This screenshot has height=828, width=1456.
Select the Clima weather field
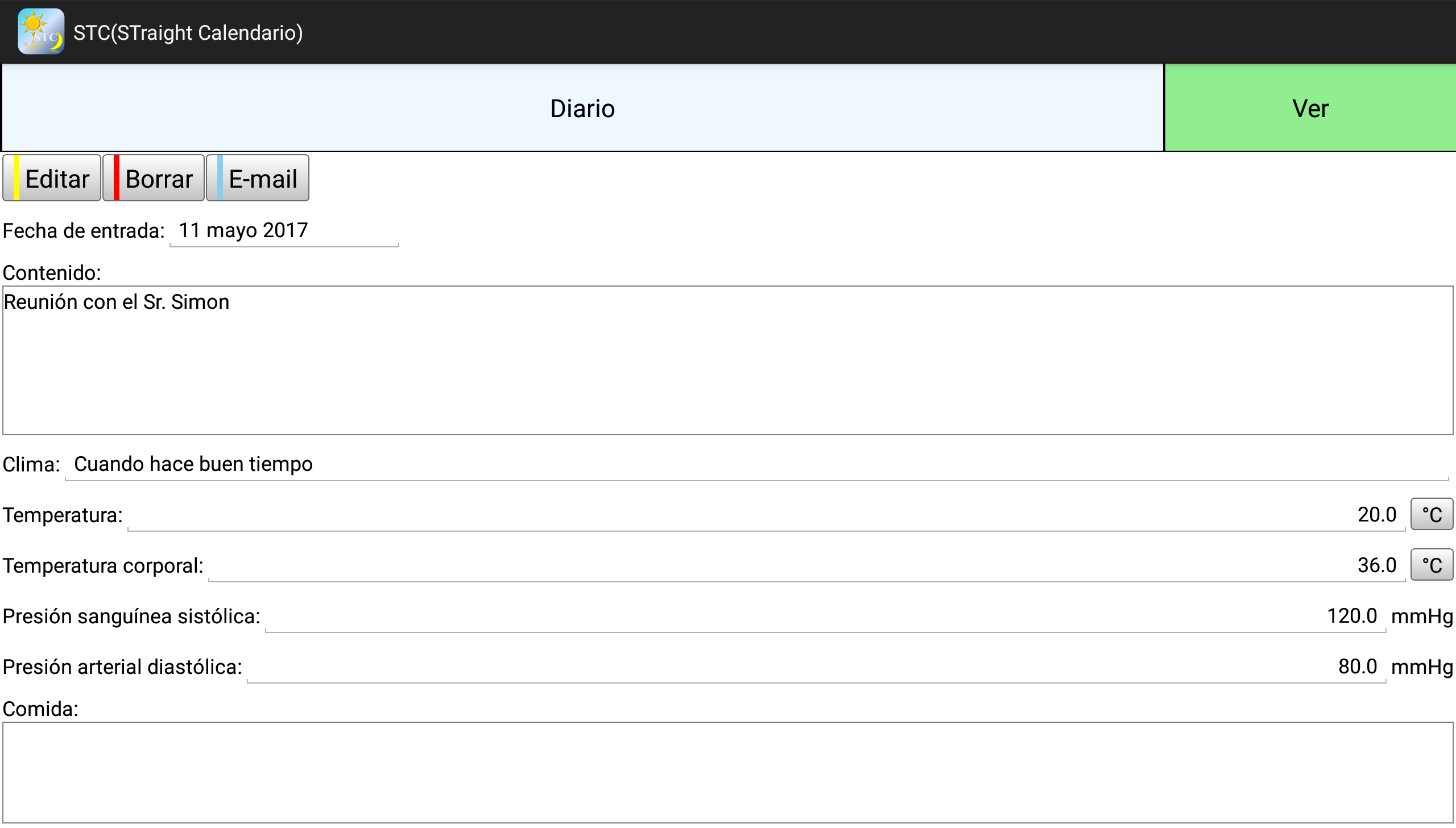click(x=756, y=465)
